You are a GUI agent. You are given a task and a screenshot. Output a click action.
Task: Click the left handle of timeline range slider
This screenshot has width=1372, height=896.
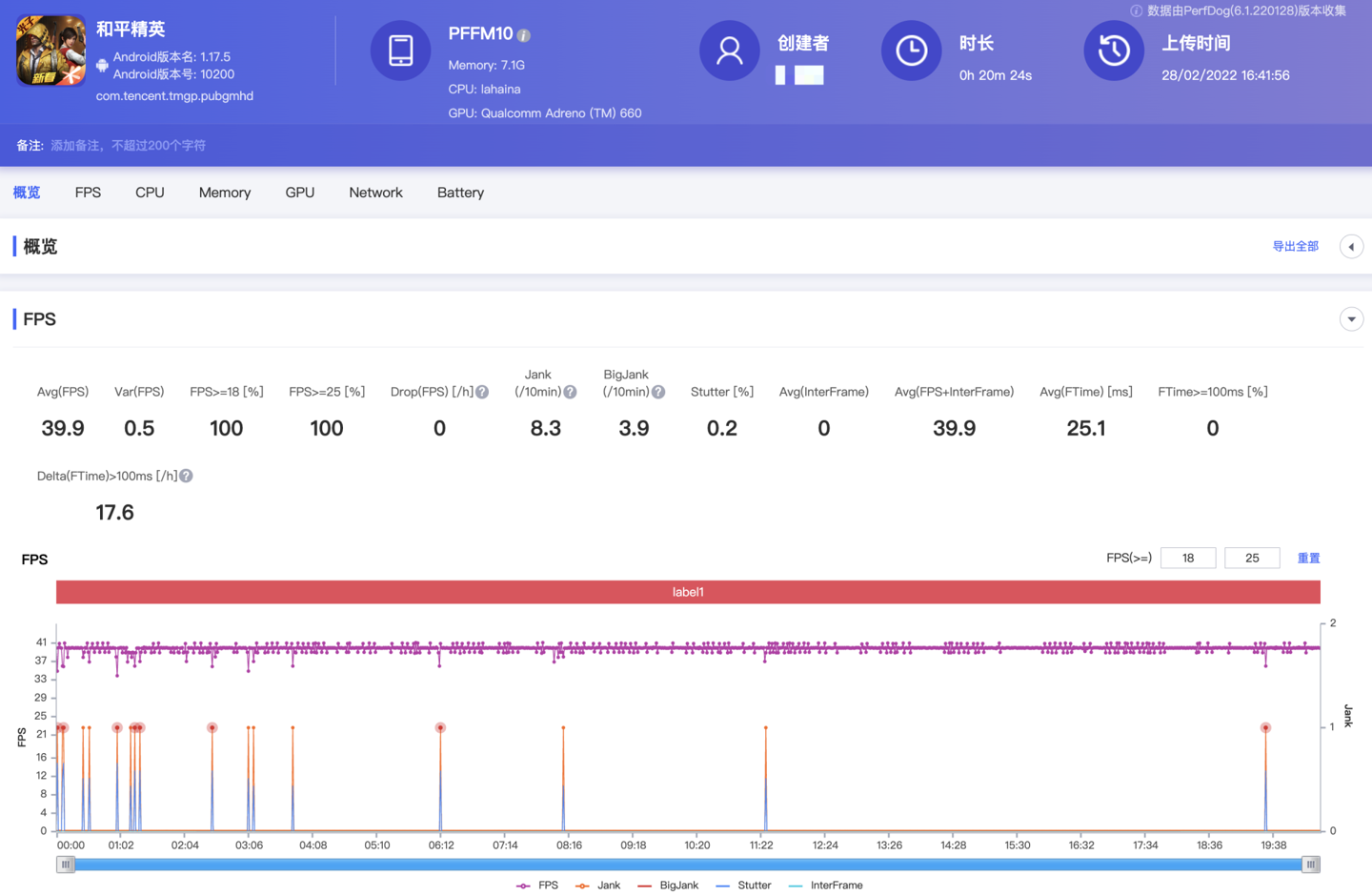[66, 865]
